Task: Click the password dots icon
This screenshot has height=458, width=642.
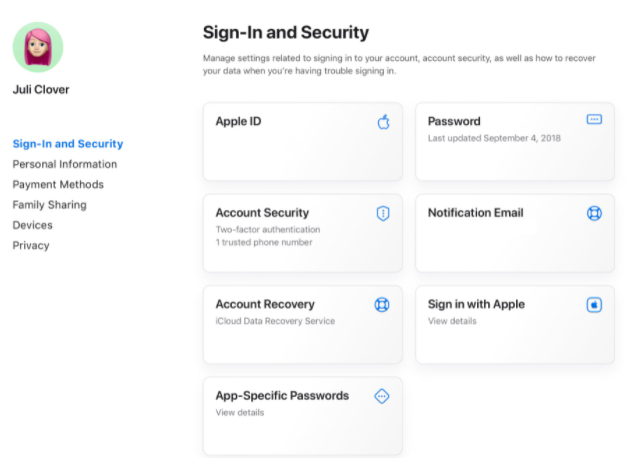Action: pyautogui.click(x=594, y=120)
